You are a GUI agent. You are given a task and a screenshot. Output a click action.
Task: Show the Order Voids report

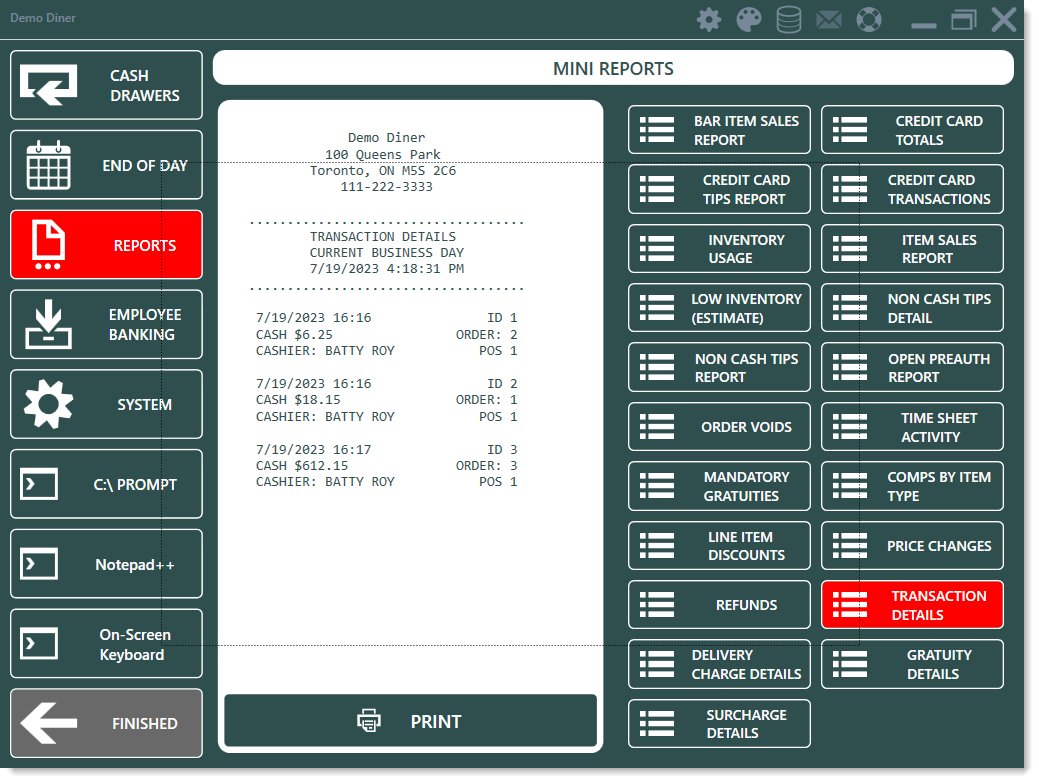tap(719, 427)
